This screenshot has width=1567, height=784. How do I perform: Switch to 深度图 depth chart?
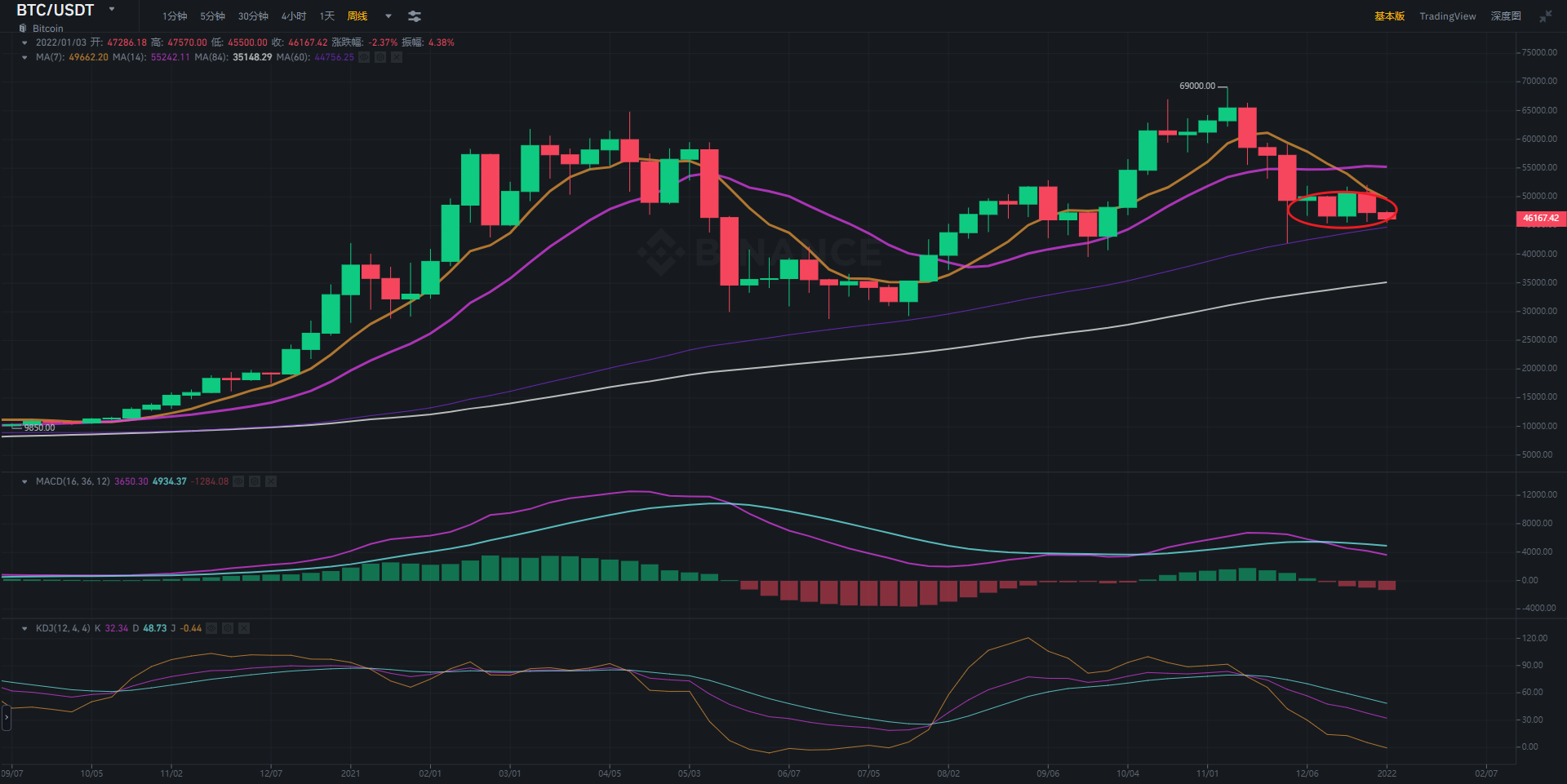click(1506, 16)
